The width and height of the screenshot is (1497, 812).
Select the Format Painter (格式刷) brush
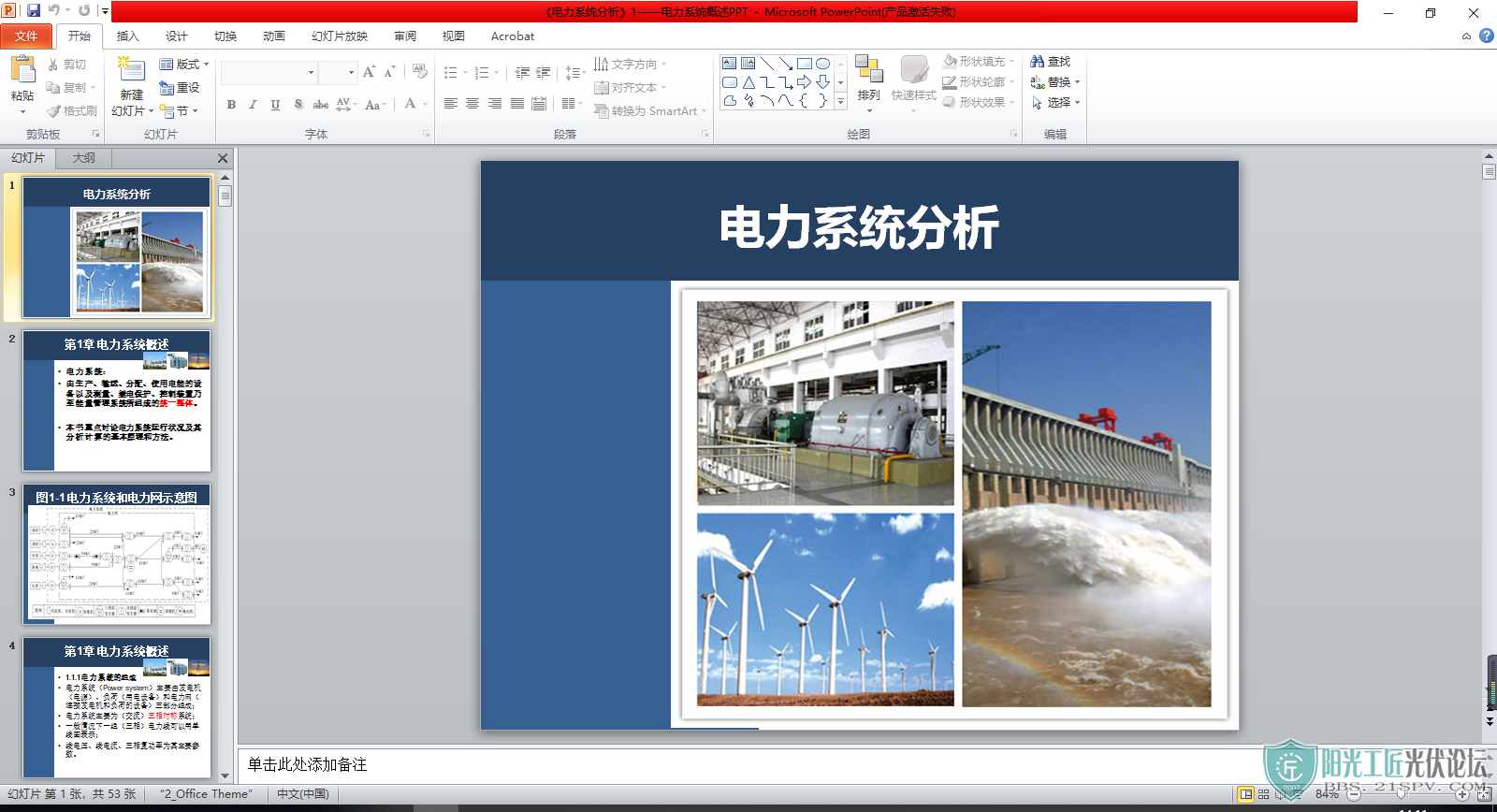tap(72, 110)
